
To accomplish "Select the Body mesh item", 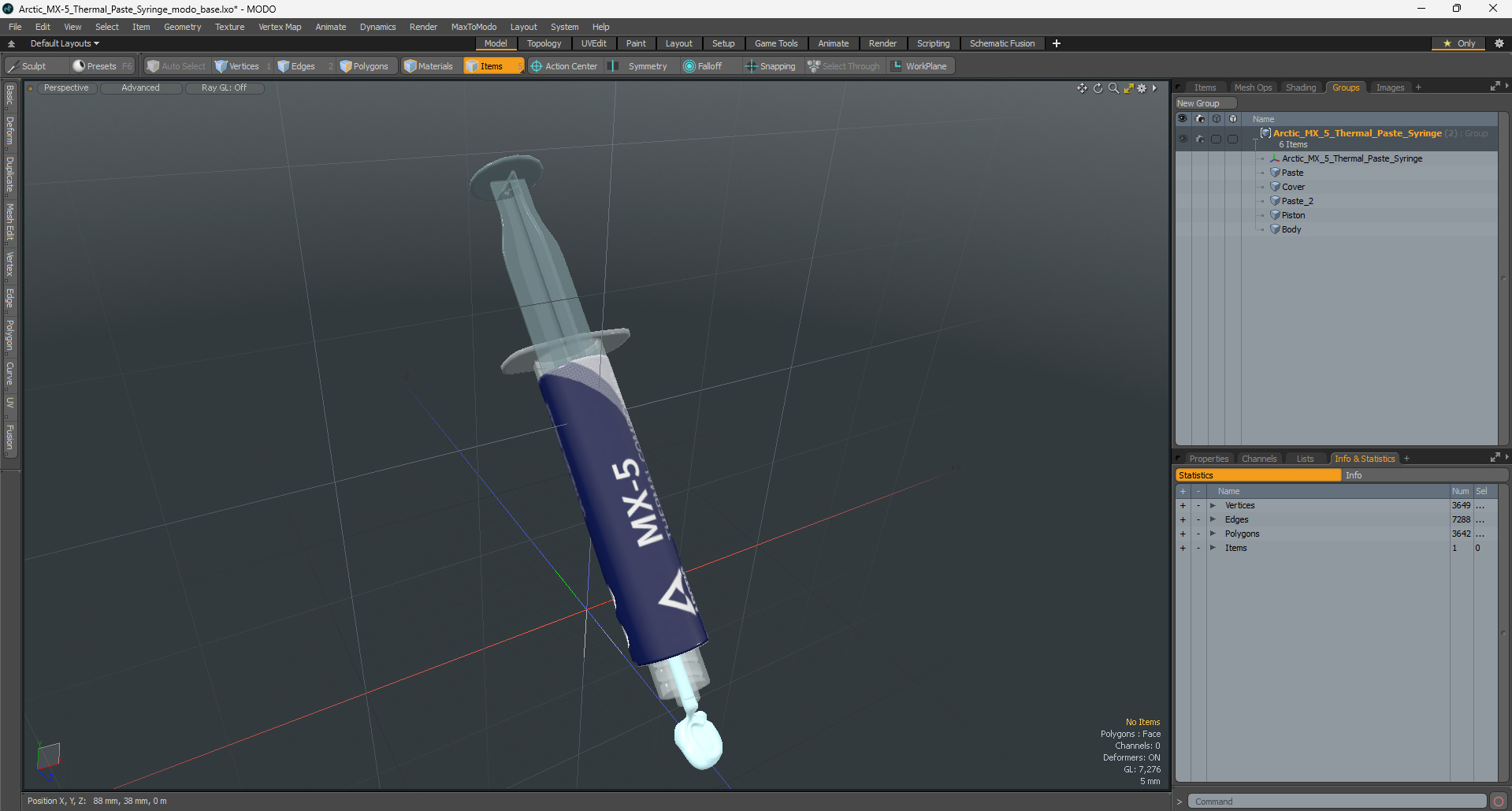I will (x=1291, y=229).
